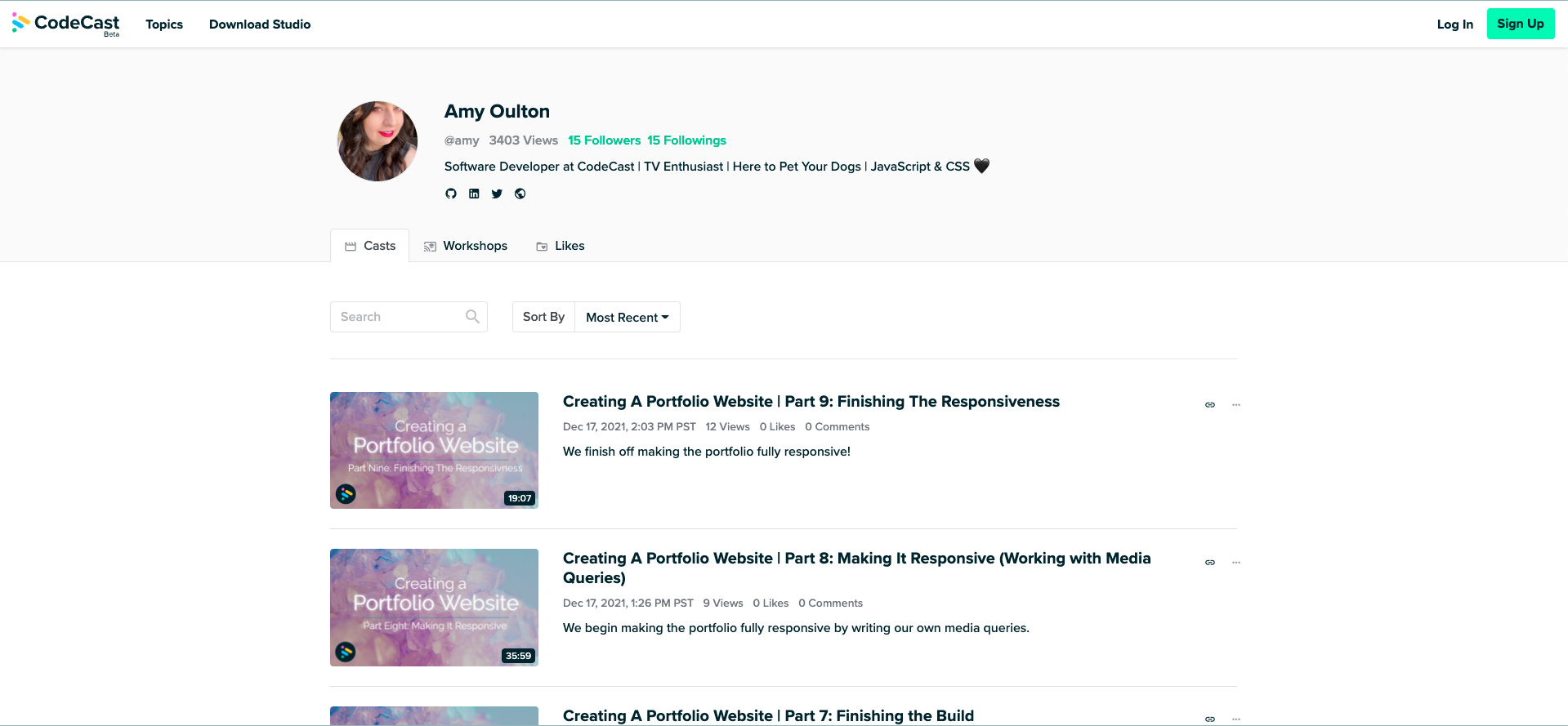This screenshot has height=726, width=1568.
Task: Click 'Dec 17, 2021, 1:26 PM PST' date
Action: [628, 604]
